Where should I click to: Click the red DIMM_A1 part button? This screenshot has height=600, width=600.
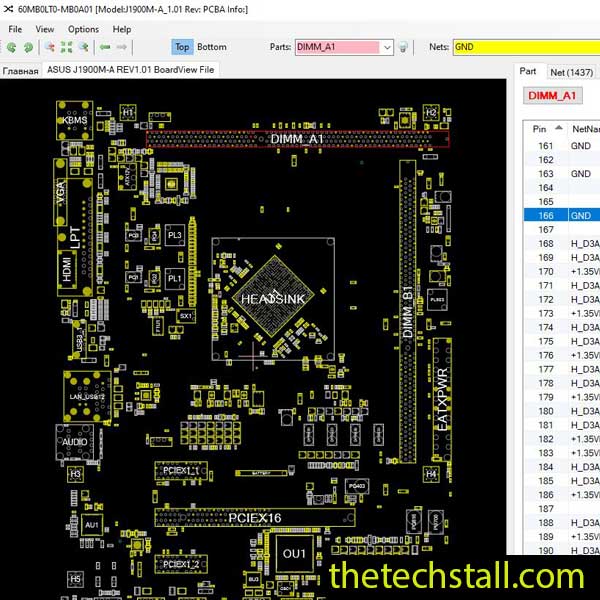[552, 96]
